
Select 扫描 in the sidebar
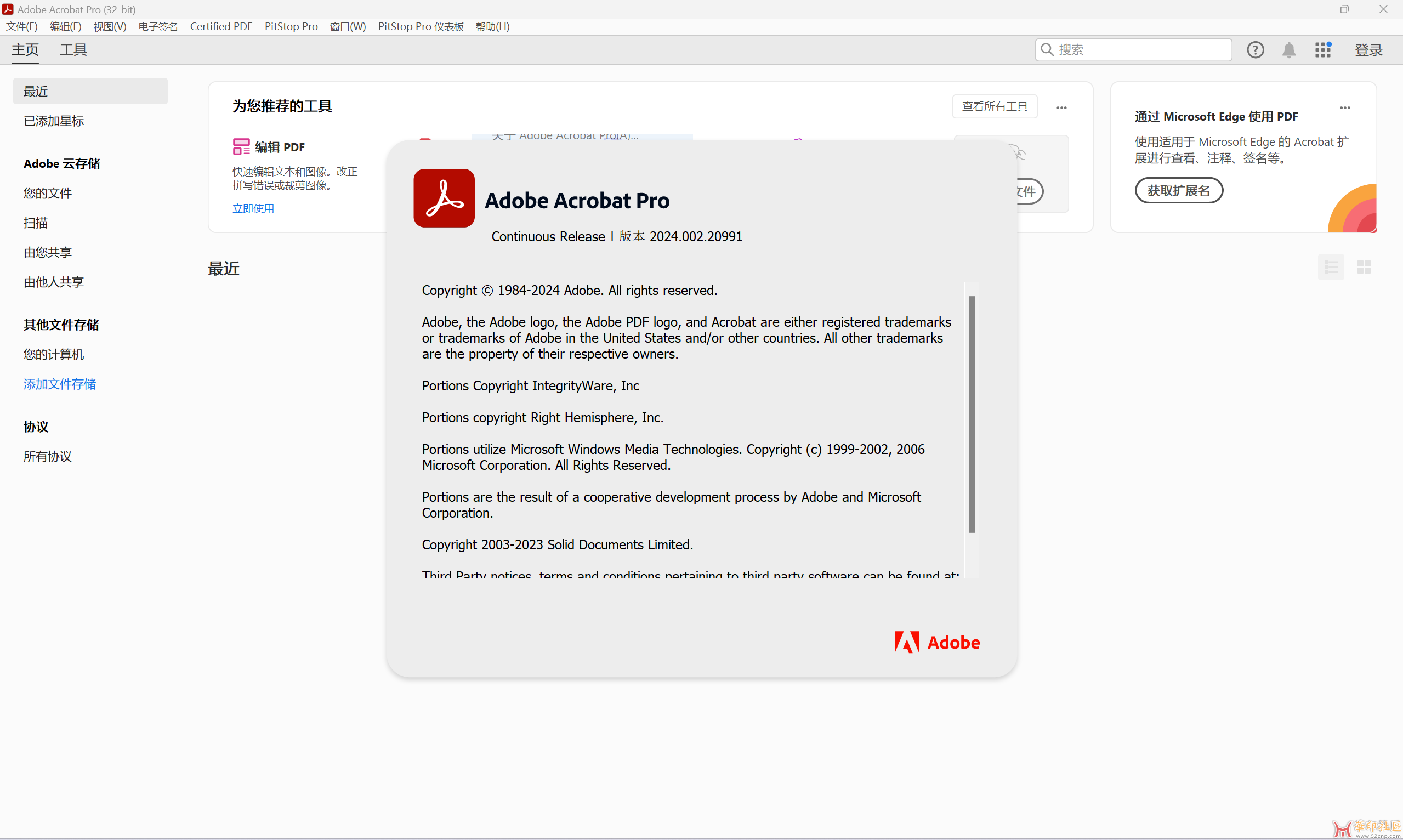point(35,223)
